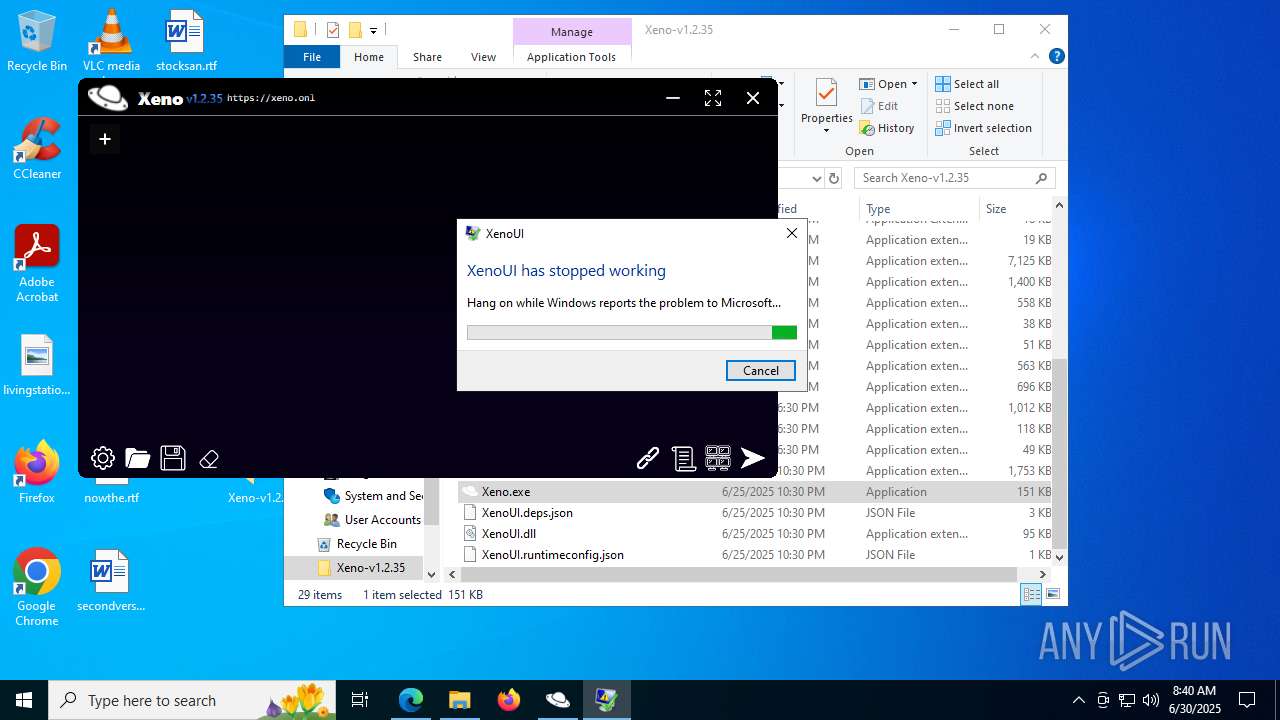Image resolution: width=1280 pixels, height=720 pixels.
Task: Click the Xeno planet logo
Action: tap(108, 97)
